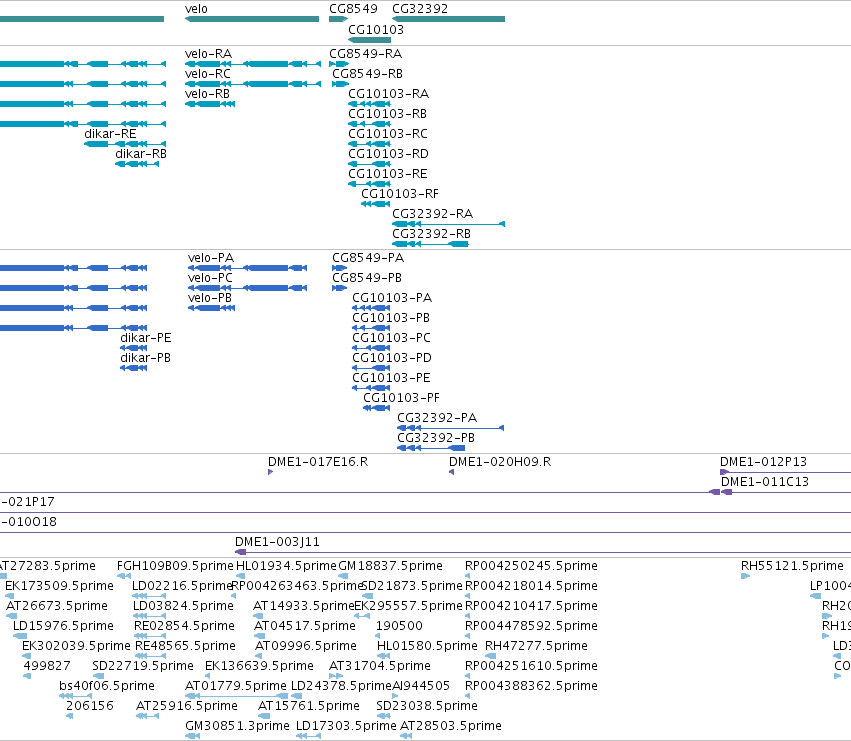
Task: Select transcript CG32392-RA
Action: pos(433,214)
